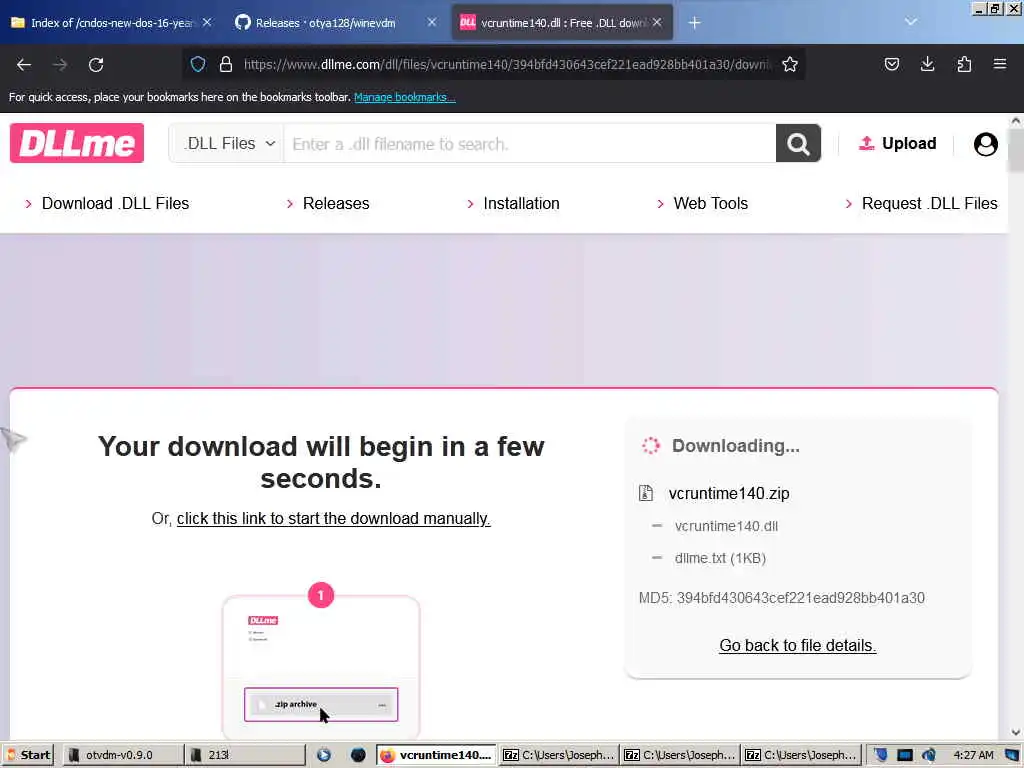Click the 213l taskbar button
The height and width of the screenshot is (768, 1024).
(x=245, y=755)
